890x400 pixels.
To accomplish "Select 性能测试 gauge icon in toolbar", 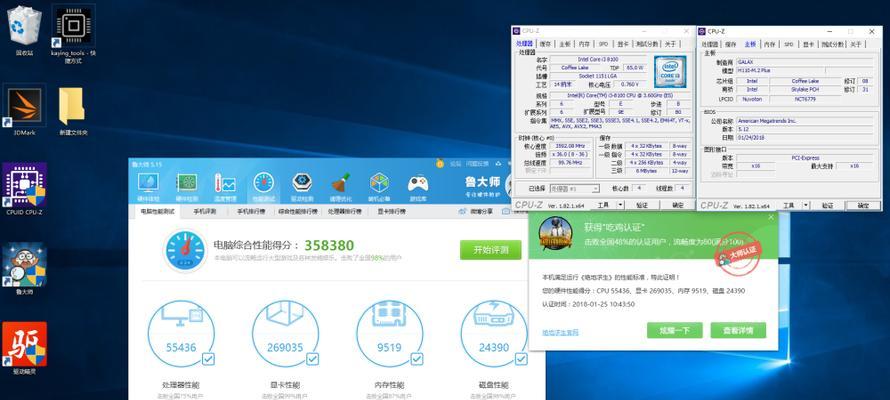I will point(263,187).
